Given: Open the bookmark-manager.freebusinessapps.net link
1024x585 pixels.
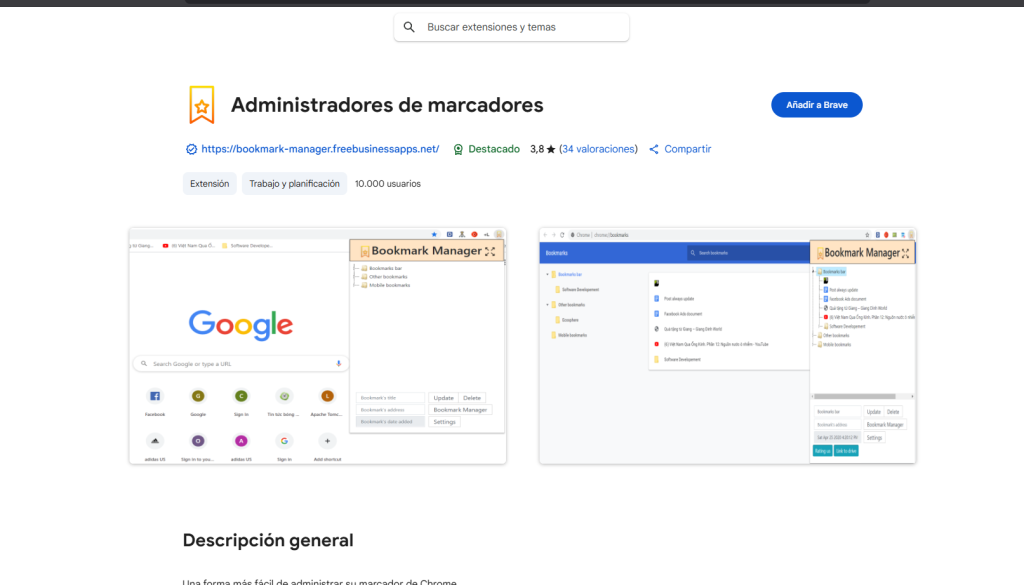Looking at the screenshot, I should click(x=320, y=149).
